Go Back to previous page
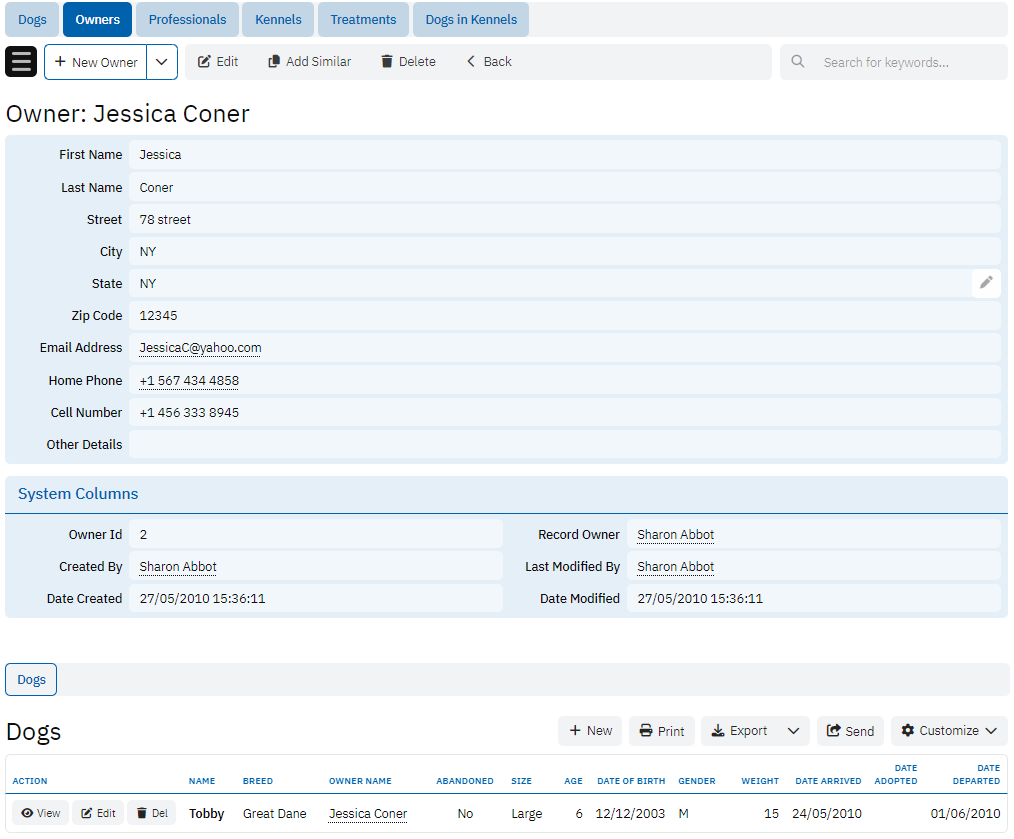Image resolution: width=1014 pixels, height=839 pixels. click(488, 62)
